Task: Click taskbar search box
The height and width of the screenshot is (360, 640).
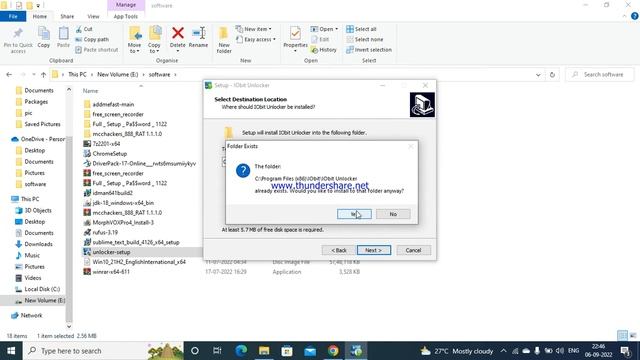Action: click(x=103, y=351)
